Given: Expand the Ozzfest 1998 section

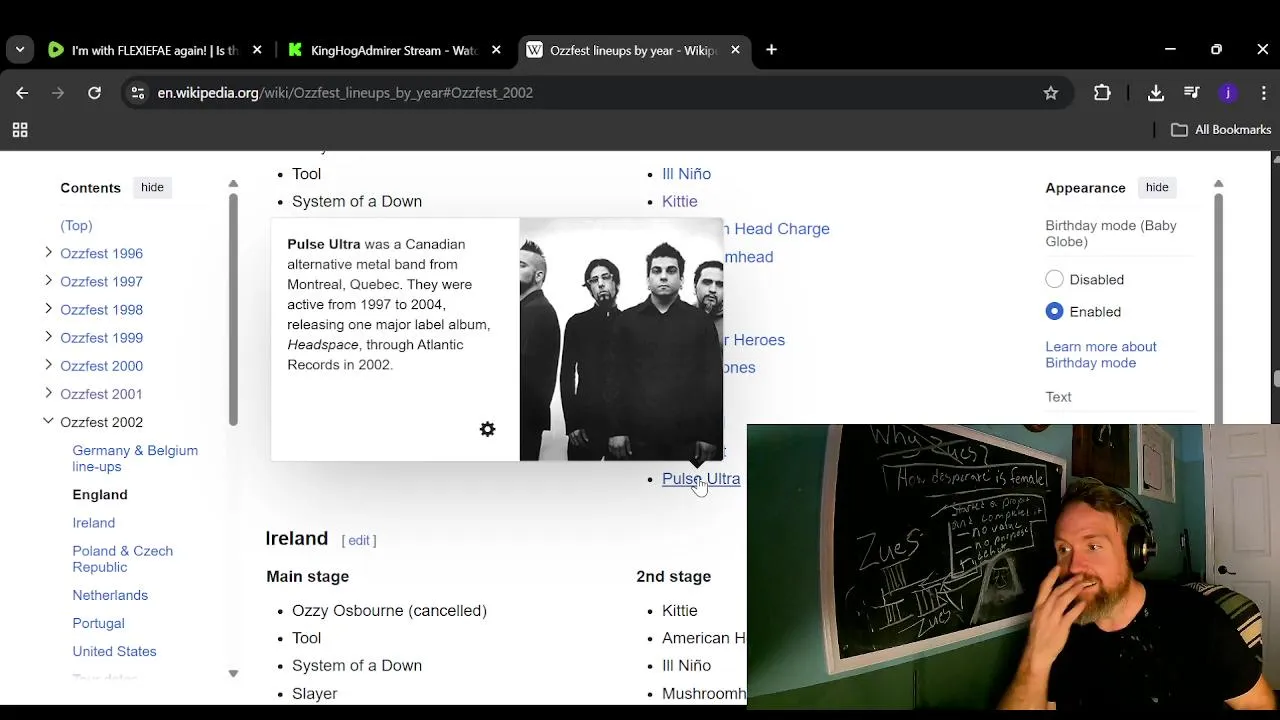Looking at the screenshot, I should click(x=48, y=309).
